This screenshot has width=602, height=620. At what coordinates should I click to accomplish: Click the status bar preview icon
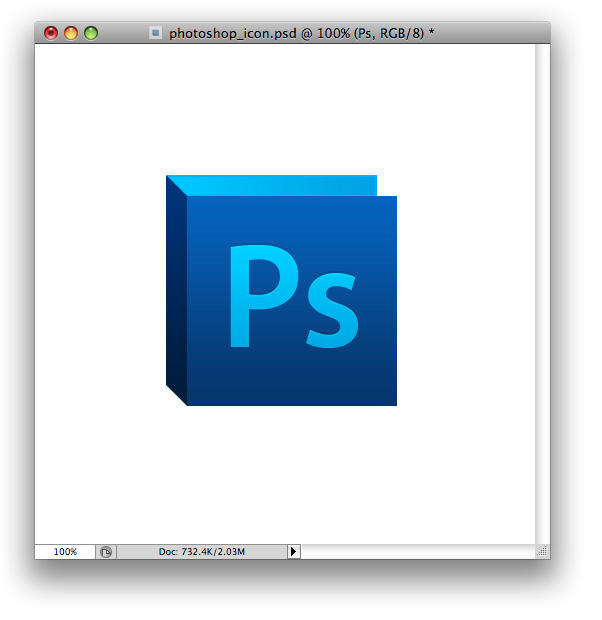pyautogui.click(x=106, y=552)
